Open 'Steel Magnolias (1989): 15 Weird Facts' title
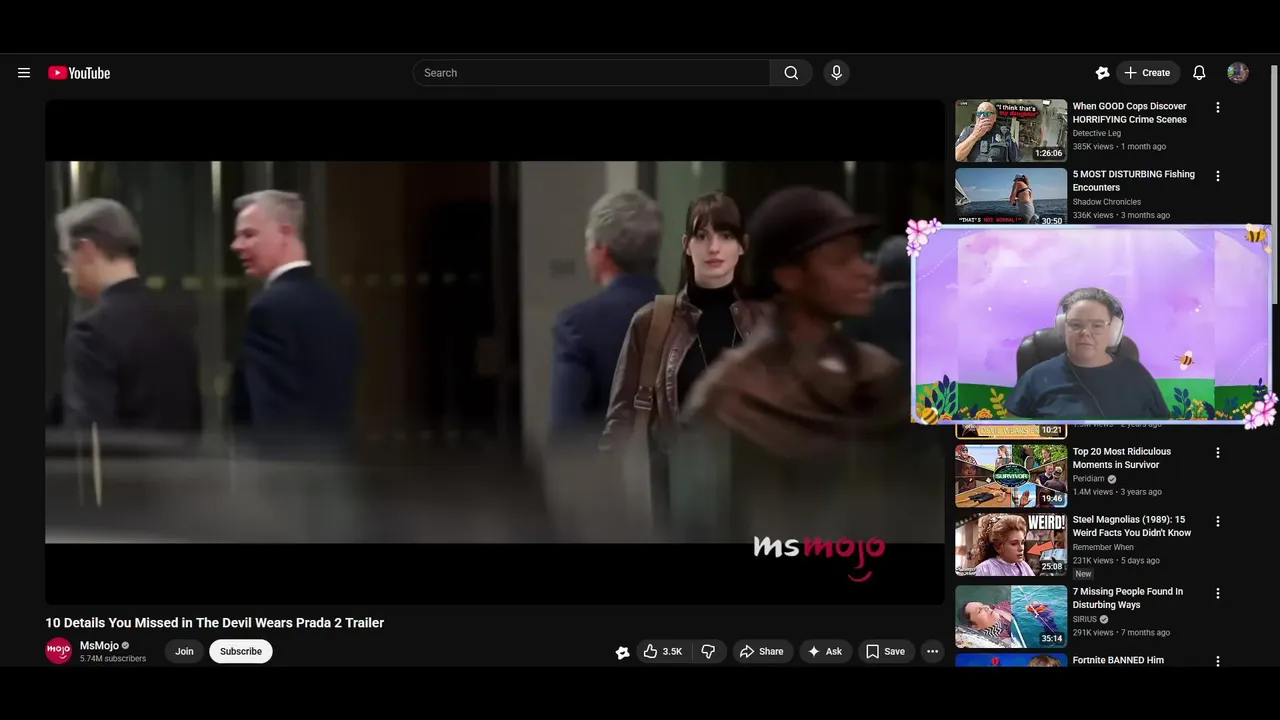This screenshot has height=720, width=1280. (x=1132, y=526)
